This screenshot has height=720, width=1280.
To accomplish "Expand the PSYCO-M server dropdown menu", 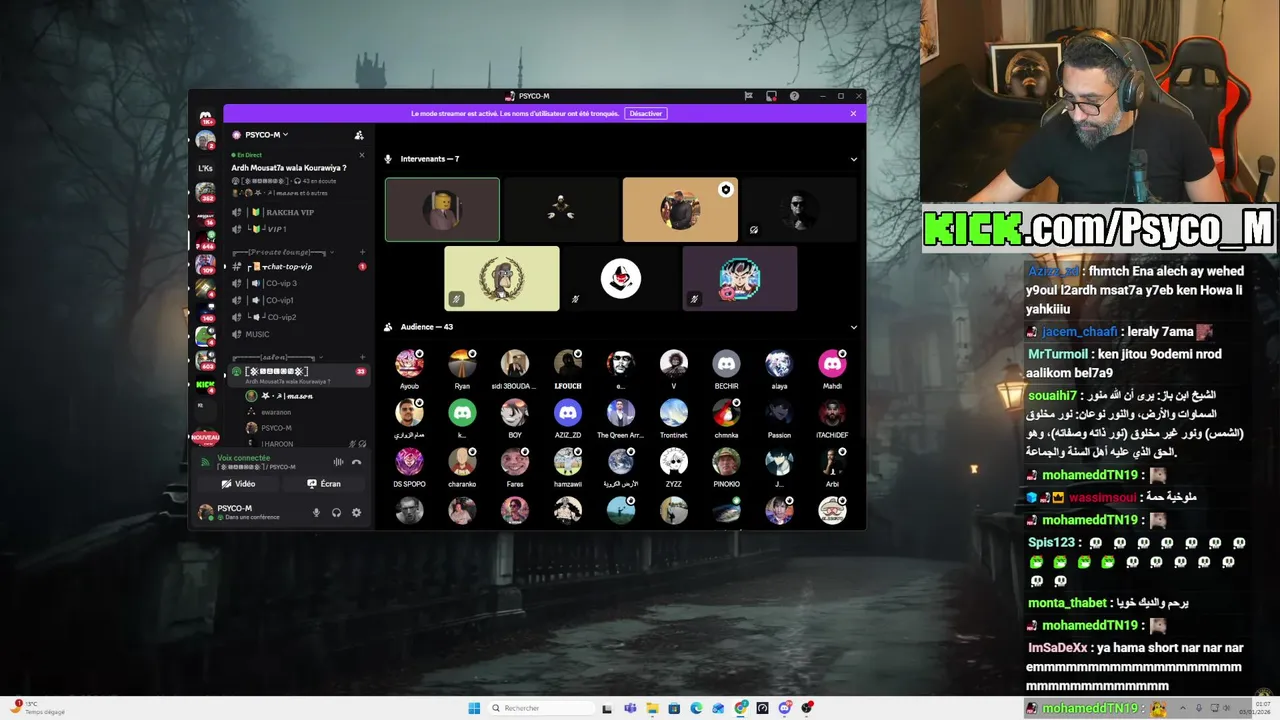I will click(268, 135).
